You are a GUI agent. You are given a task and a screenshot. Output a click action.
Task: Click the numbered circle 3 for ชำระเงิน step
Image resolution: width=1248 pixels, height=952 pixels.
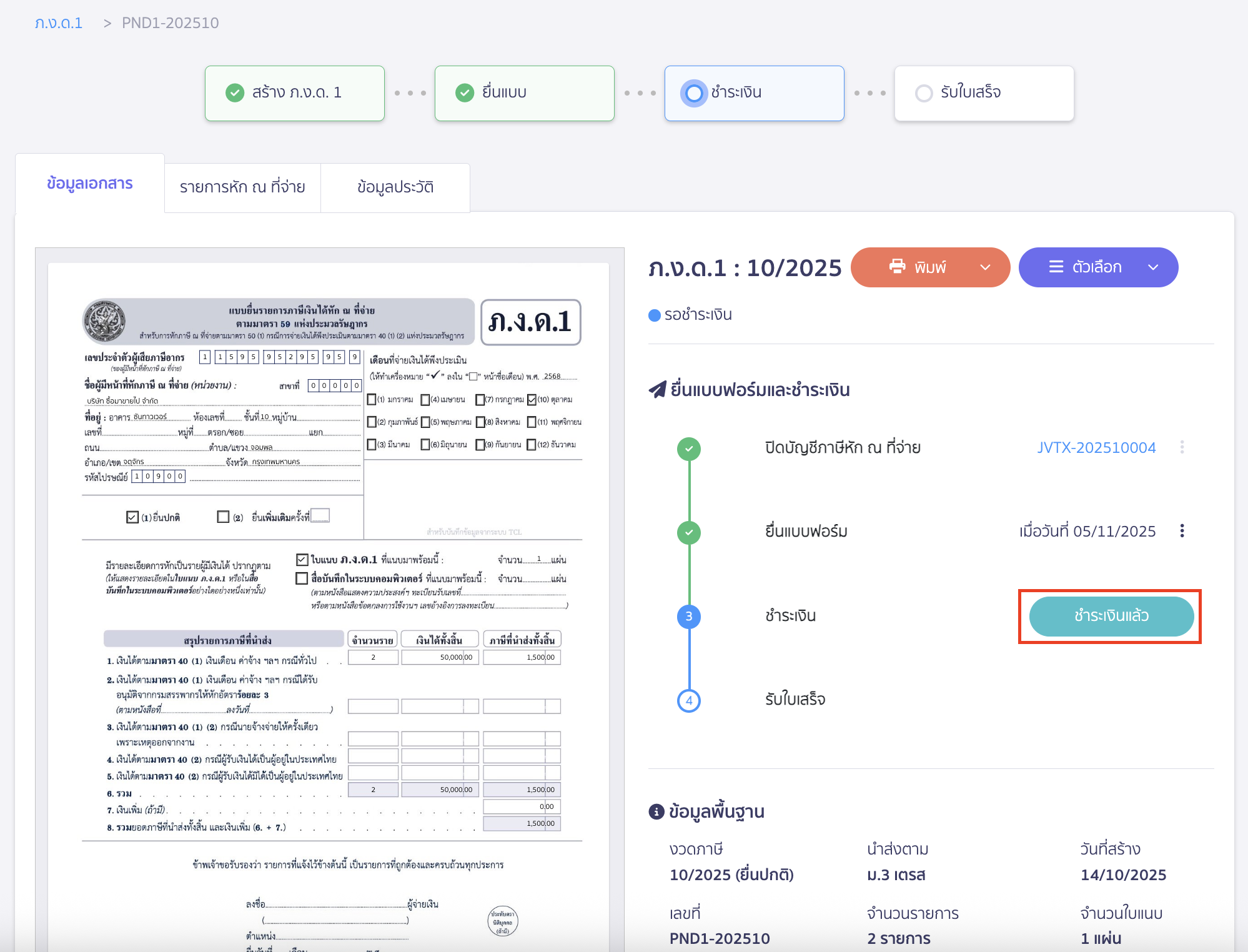click(689, 616)
